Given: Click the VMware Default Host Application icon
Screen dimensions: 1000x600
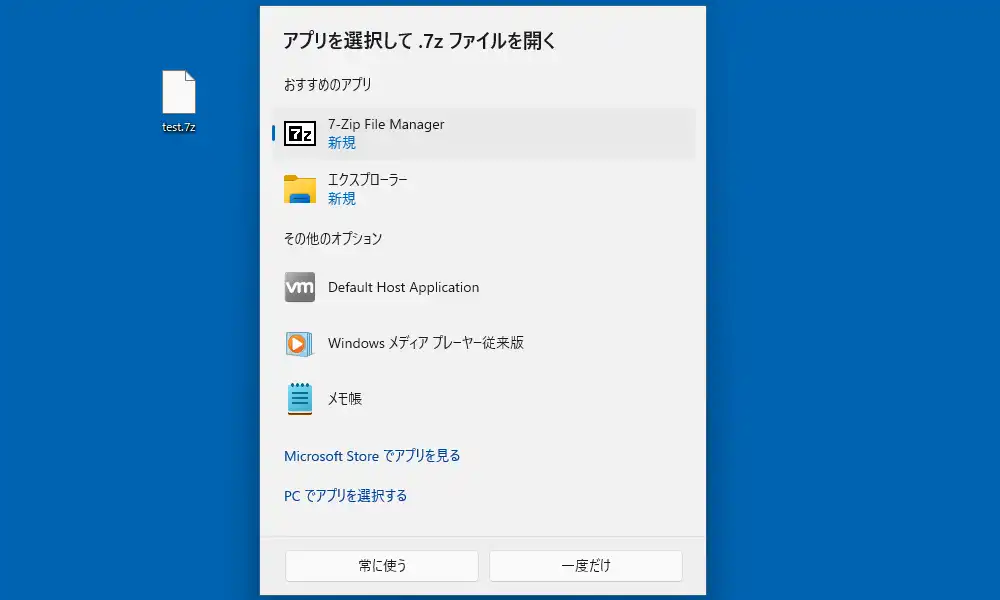Looking at the screenshot, I should [300, 287].
